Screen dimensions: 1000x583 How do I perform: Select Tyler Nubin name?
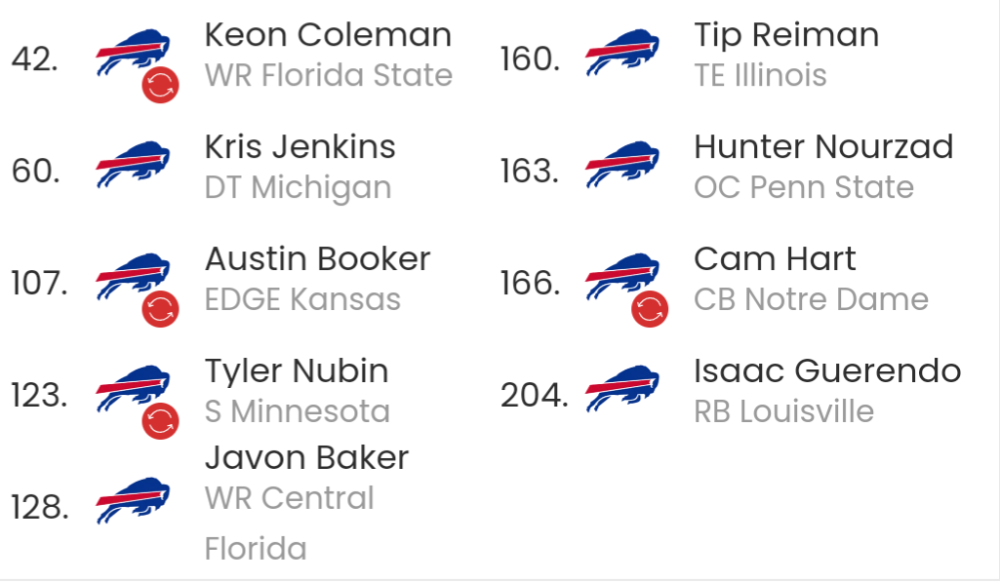tap(297, 371)
